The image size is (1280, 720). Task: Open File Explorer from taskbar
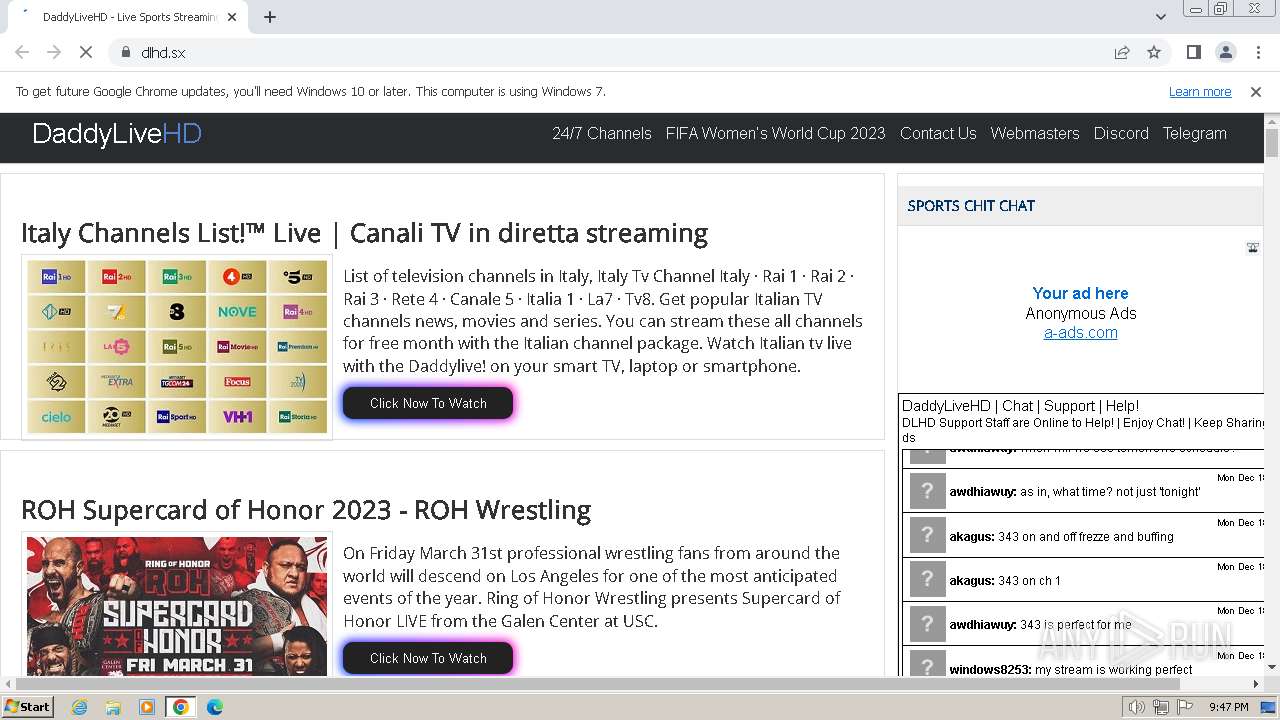pyautogui.click(x=113, y=707)
